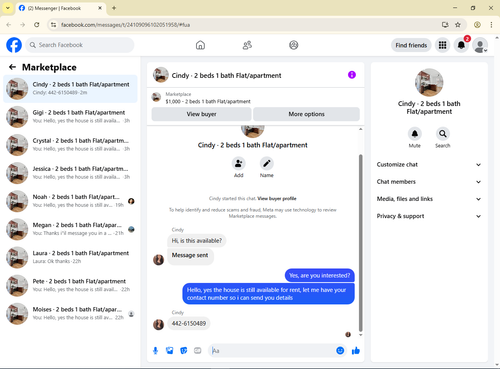This screenshot has width=500, height=369.
Task: Click the browser address bar URL
Action: coord(125,25)
